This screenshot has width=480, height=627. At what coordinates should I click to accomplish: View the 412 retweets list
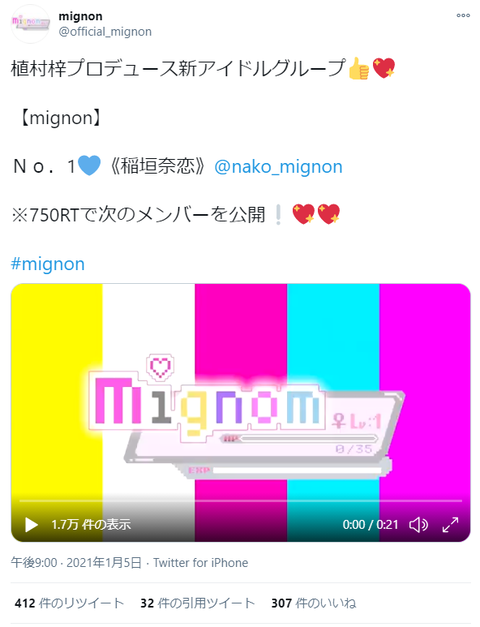point(69,603)
